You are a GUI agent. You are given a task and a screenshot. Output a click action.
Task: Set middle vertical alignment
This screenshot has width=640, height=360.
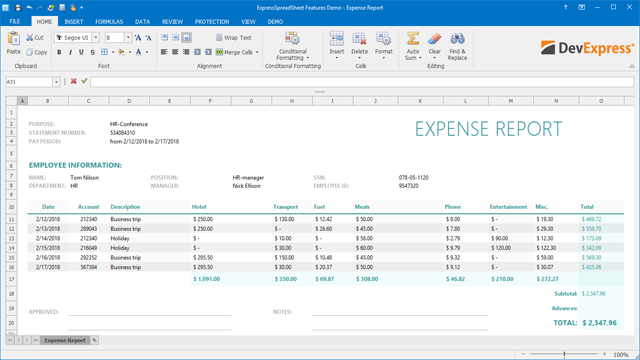[176, 38]
